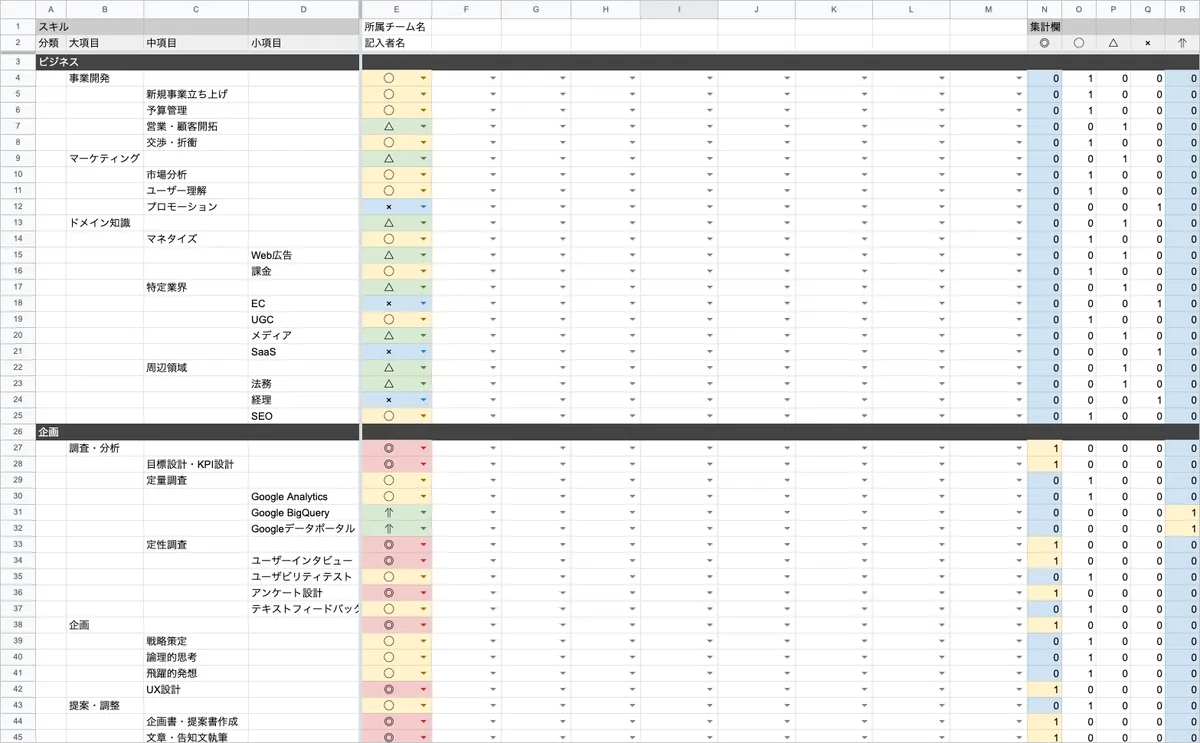
Task: Click the マーケティング cell
Action: pos(105,158)
